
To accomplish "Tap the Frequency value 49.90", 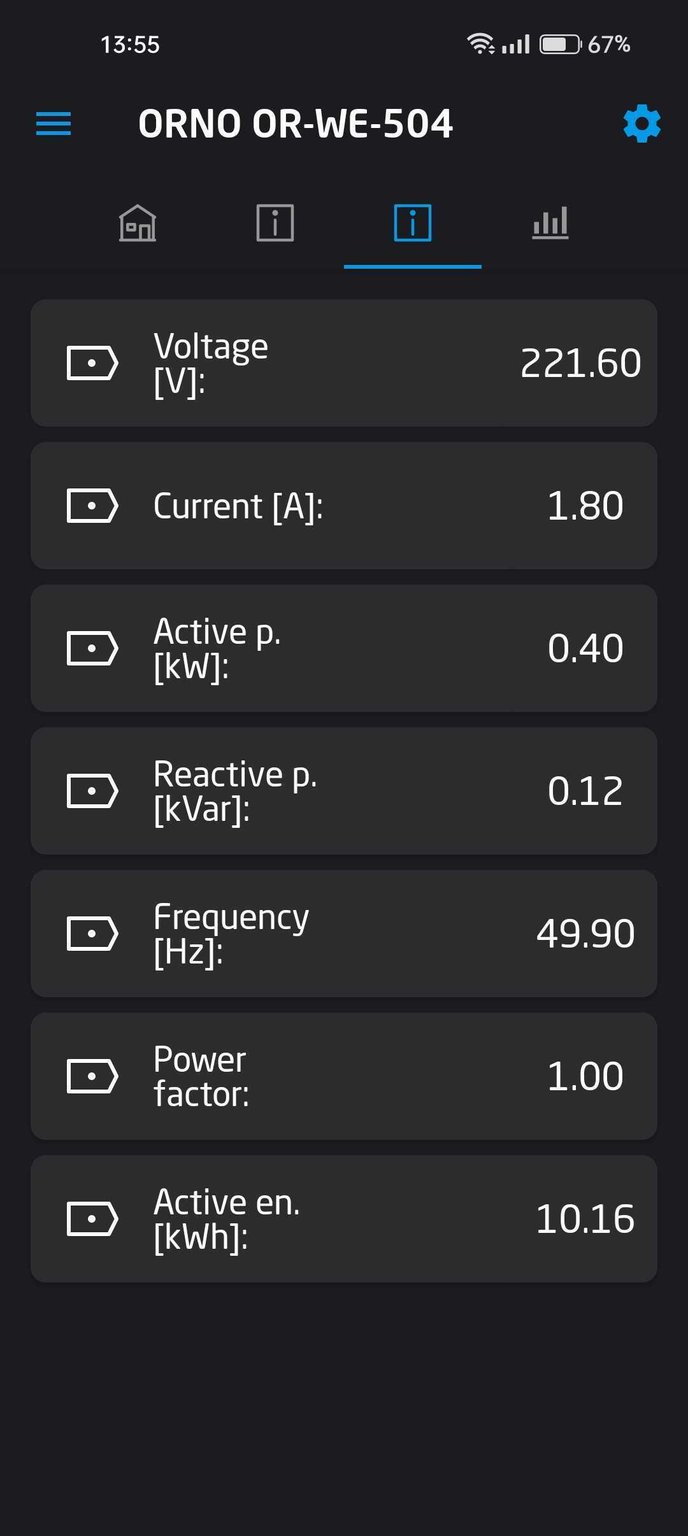I will [x=585, y=934].
